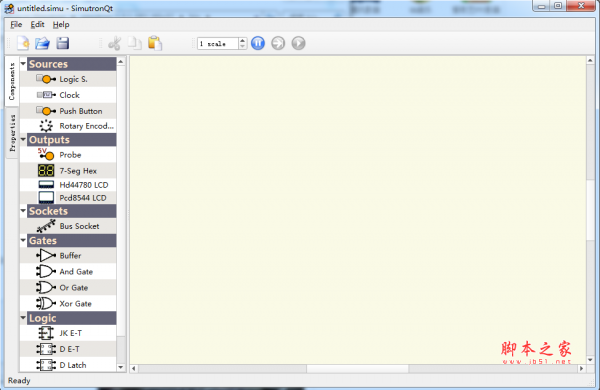
Task: Click the 'Clock' label in component list
Action: (x=69, y=95)
